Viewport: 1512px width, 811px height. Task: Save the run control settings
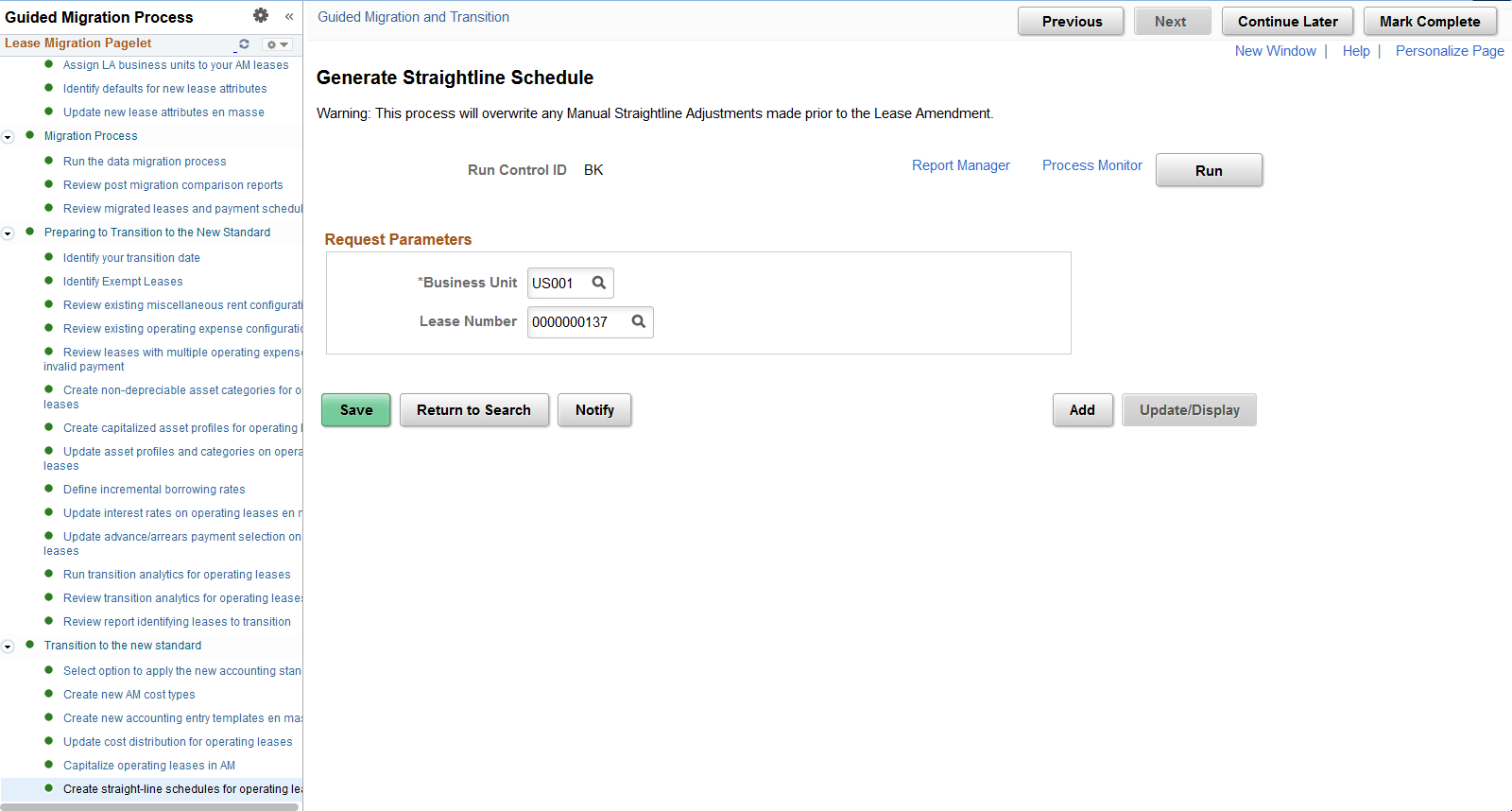(x=355, y=409)
